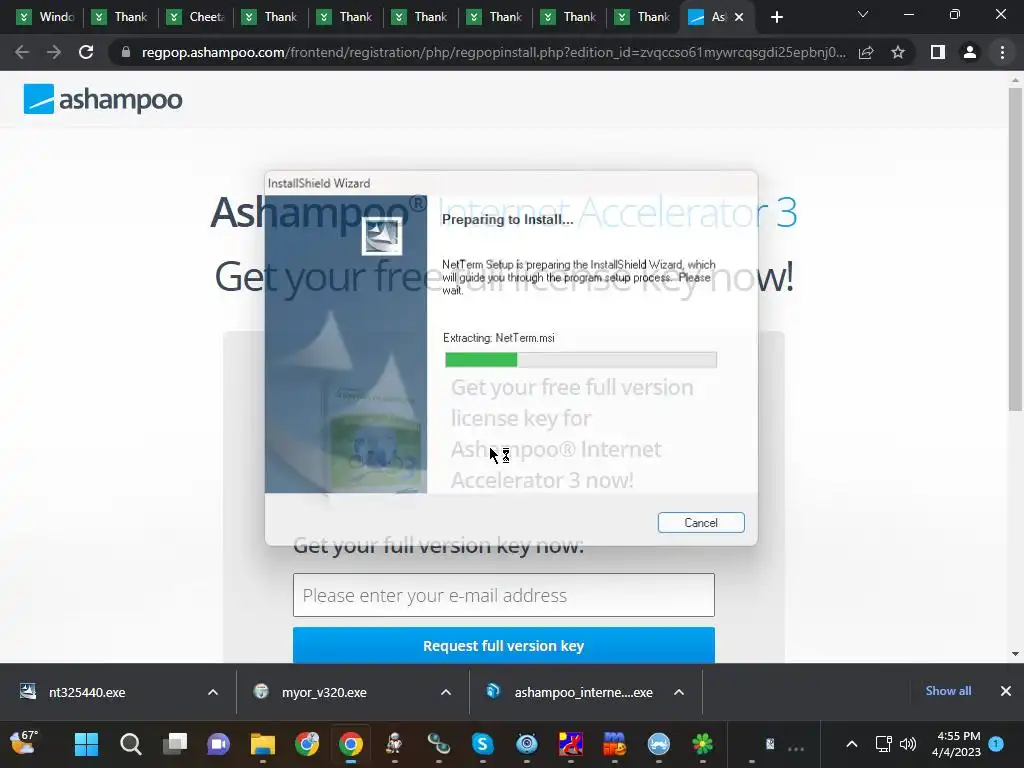Open the weather widget showing 67°

(24, 742)
